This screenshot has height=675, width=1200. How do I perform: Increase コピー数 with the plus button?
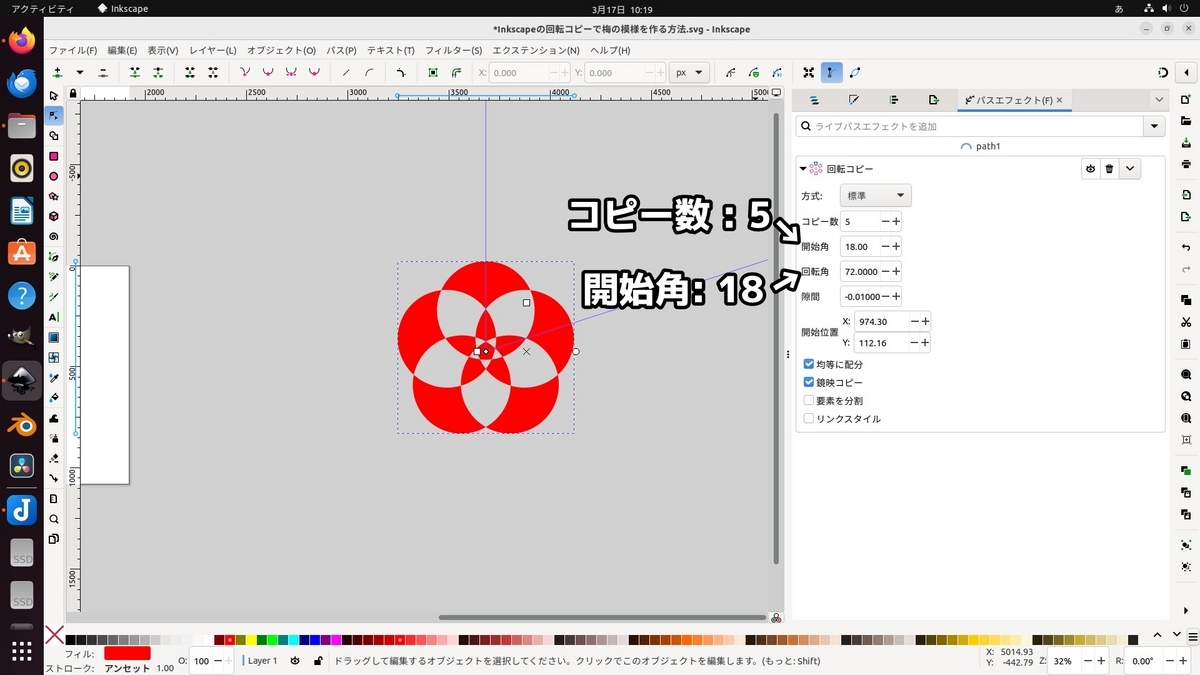896,221
